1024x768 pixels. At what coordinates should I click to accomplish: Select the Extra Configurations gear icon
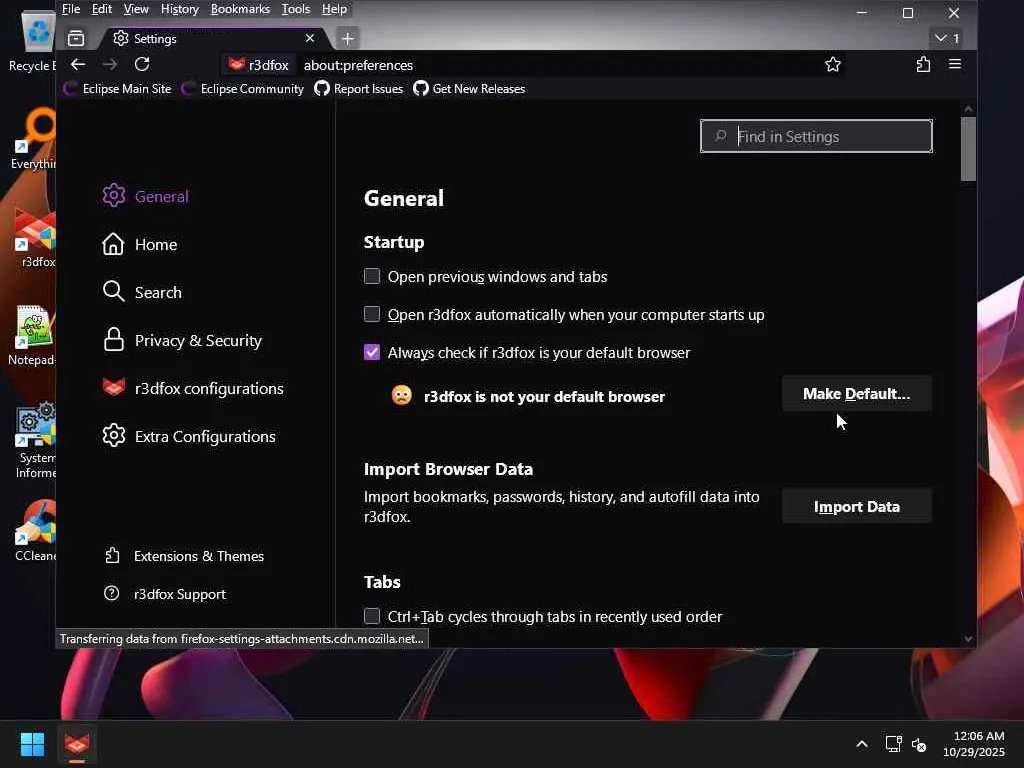pos(114,436)
